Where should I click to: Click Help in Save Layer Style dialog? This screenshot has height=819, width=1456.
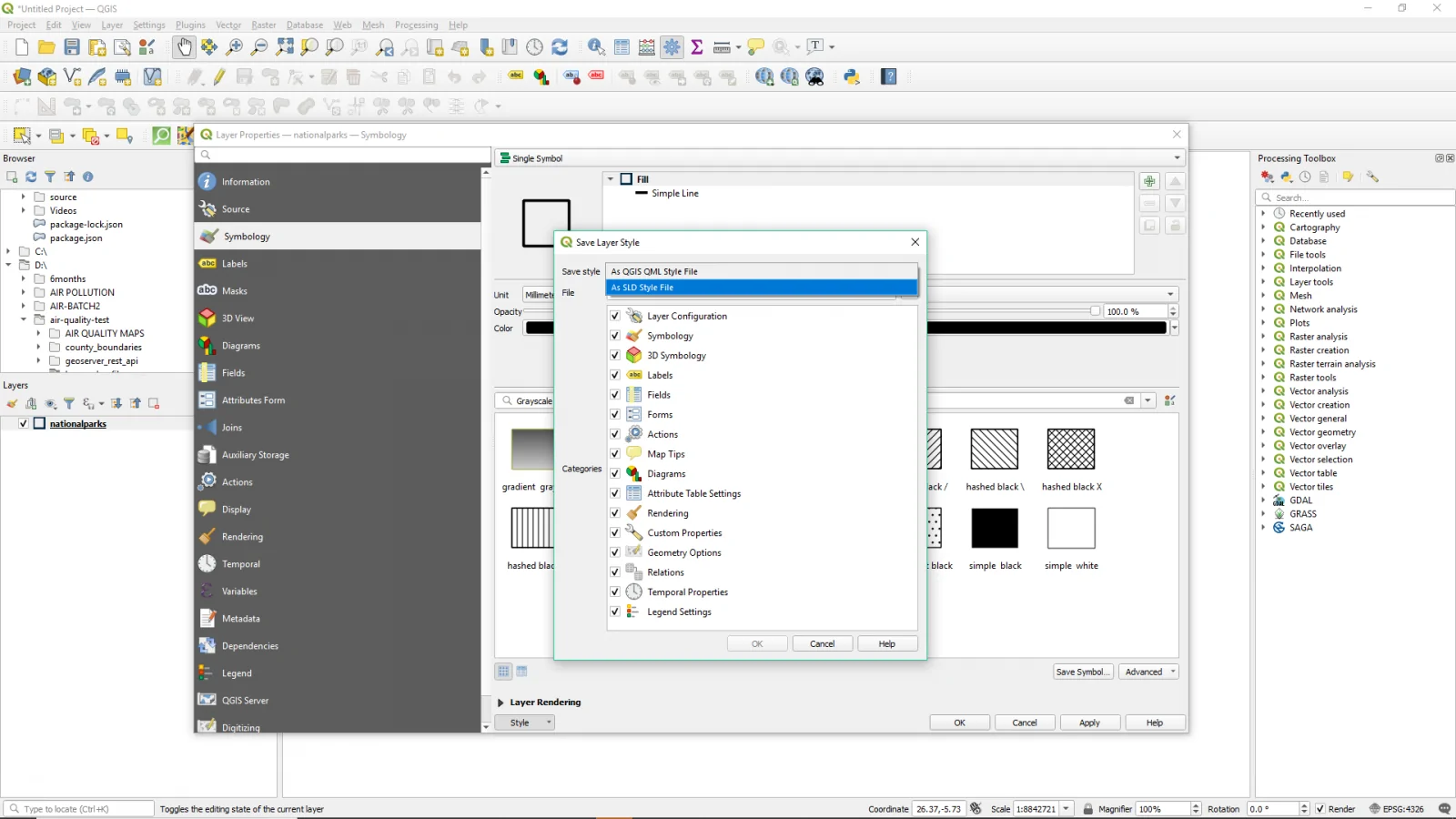(x=886, y=643)
